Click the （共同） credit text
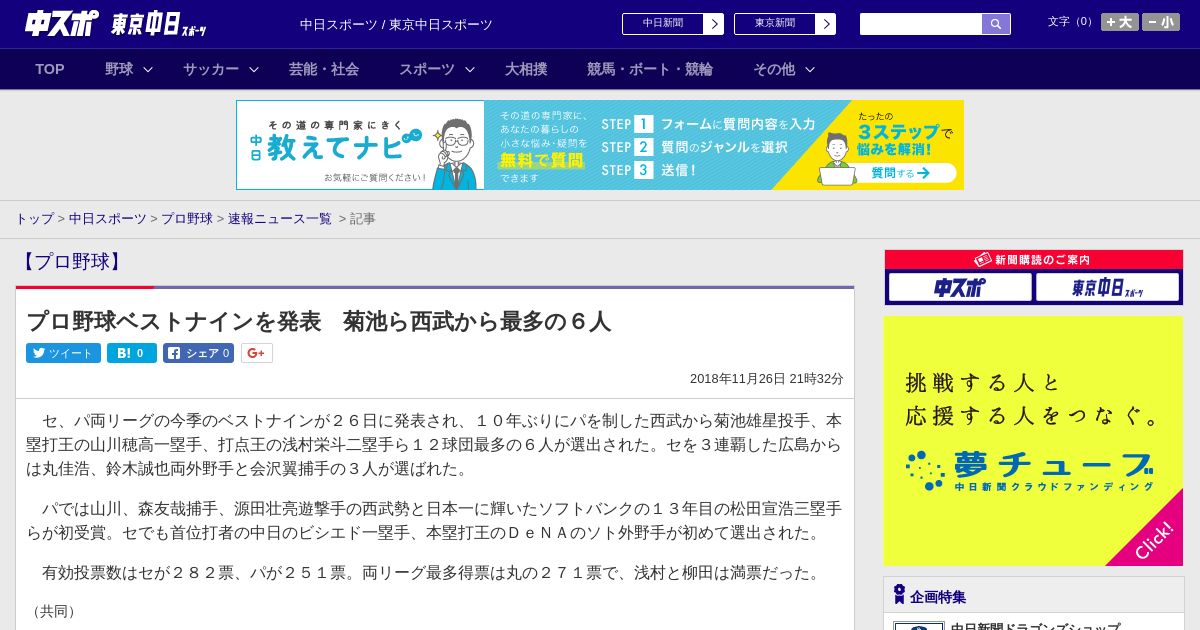The image size is (1200, 630). coord(54,611)
